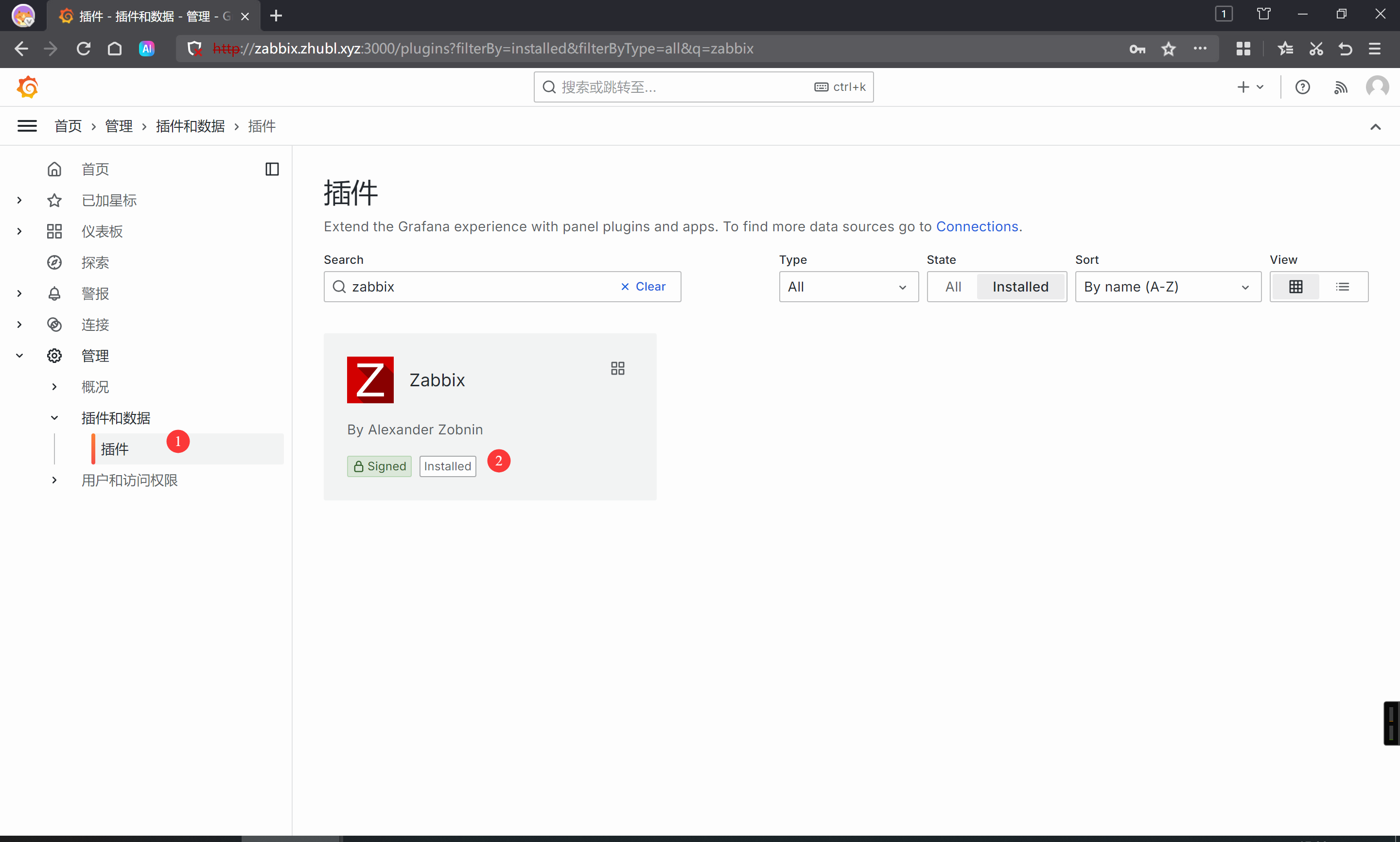Open the browser main menu
Screen dimensions: 1400x842
1374,49
